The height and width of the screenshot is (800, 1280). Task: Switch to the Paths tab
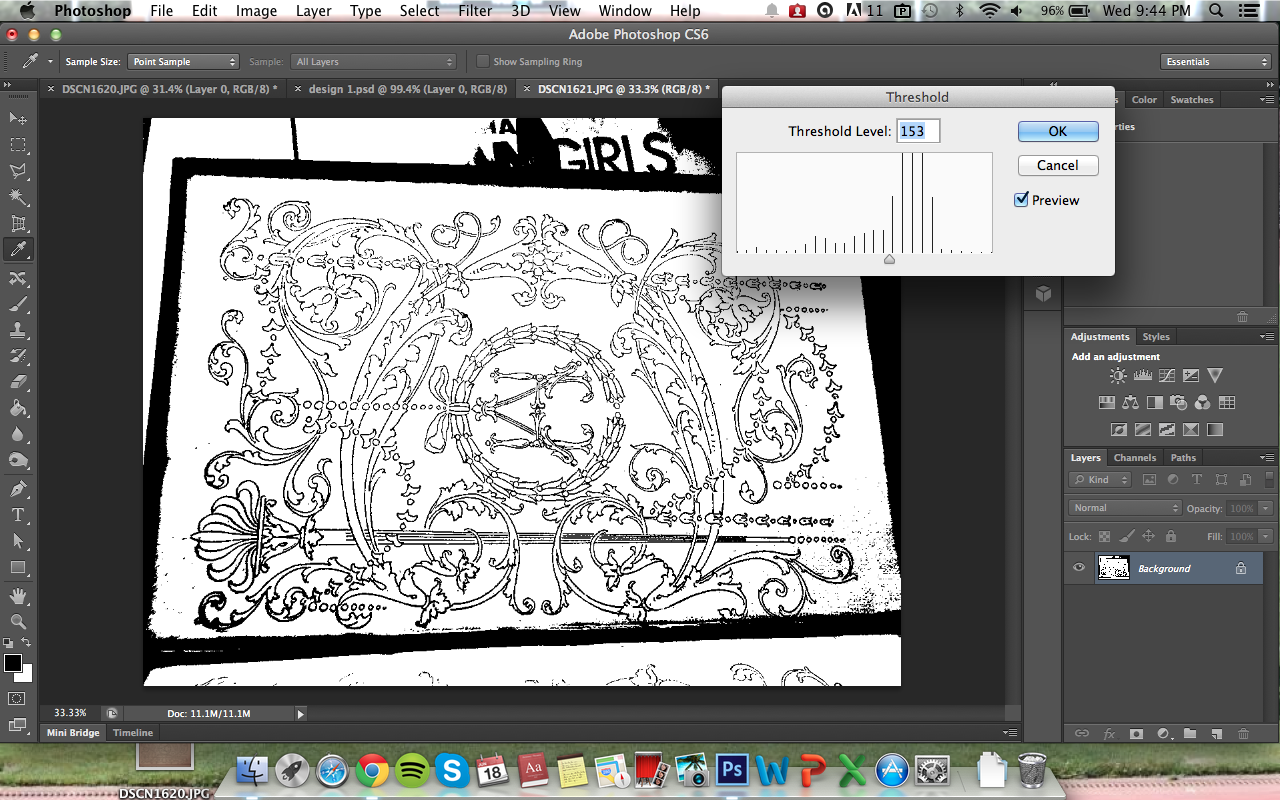click(x=1183, y=458)
